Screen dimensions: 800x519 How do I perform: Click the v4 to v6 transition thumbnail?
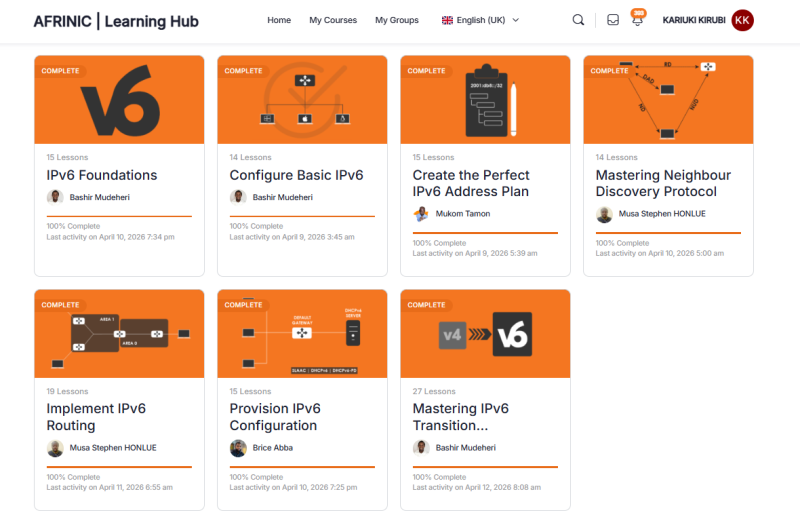tap(486, 334)
